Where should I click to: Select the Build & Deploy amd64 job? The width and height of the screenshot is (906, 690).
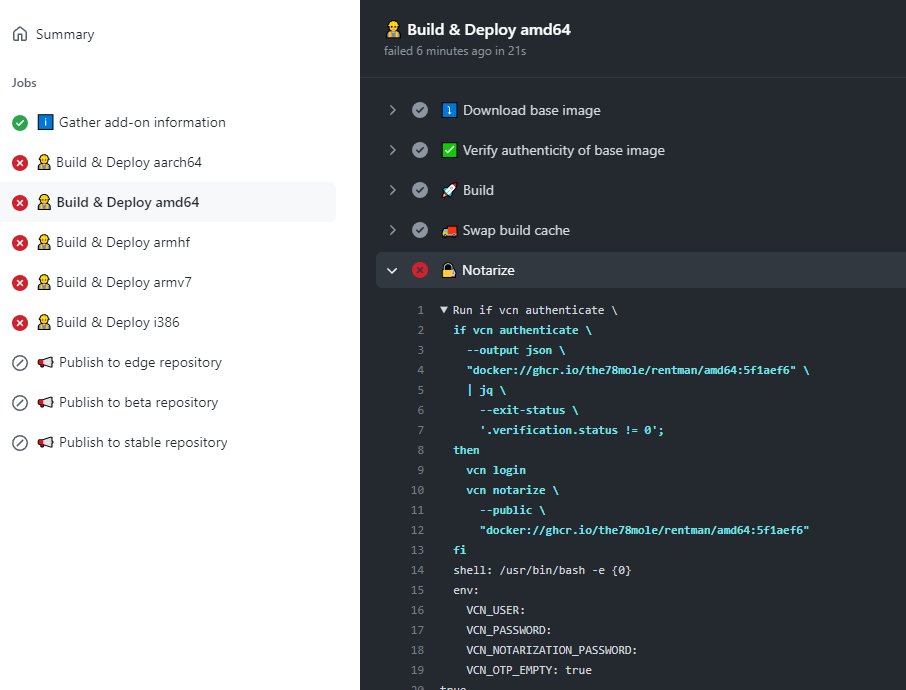point(127,203)
